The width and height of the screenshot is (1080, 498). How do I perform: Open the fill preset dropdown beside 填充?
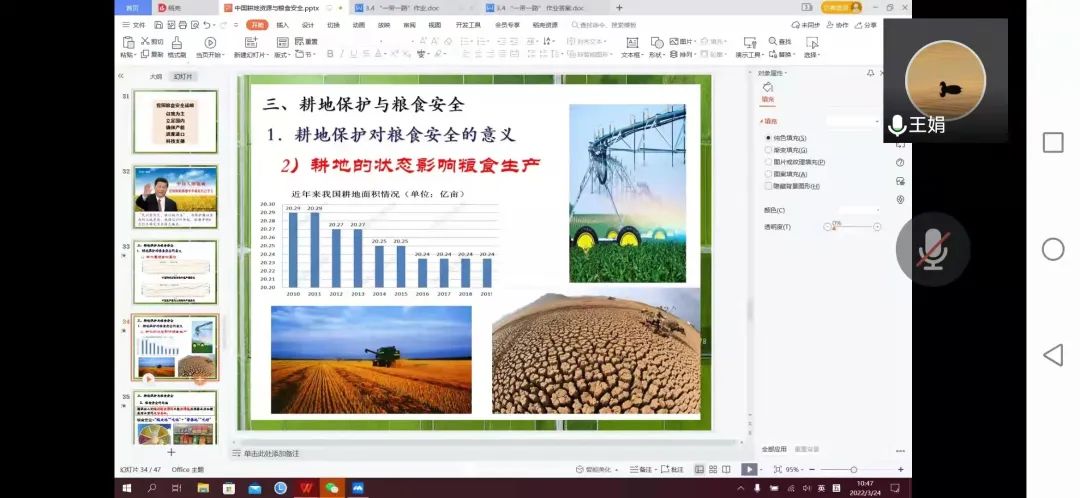850,121
